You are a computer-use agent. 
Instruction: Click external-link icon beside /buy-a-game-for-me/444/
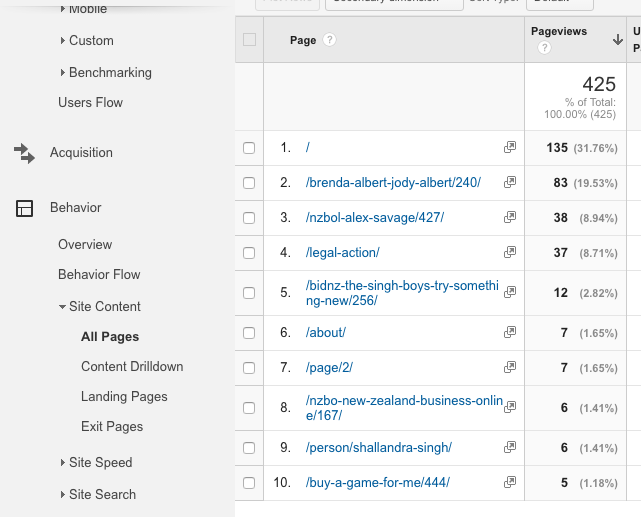tap(510, 483)
